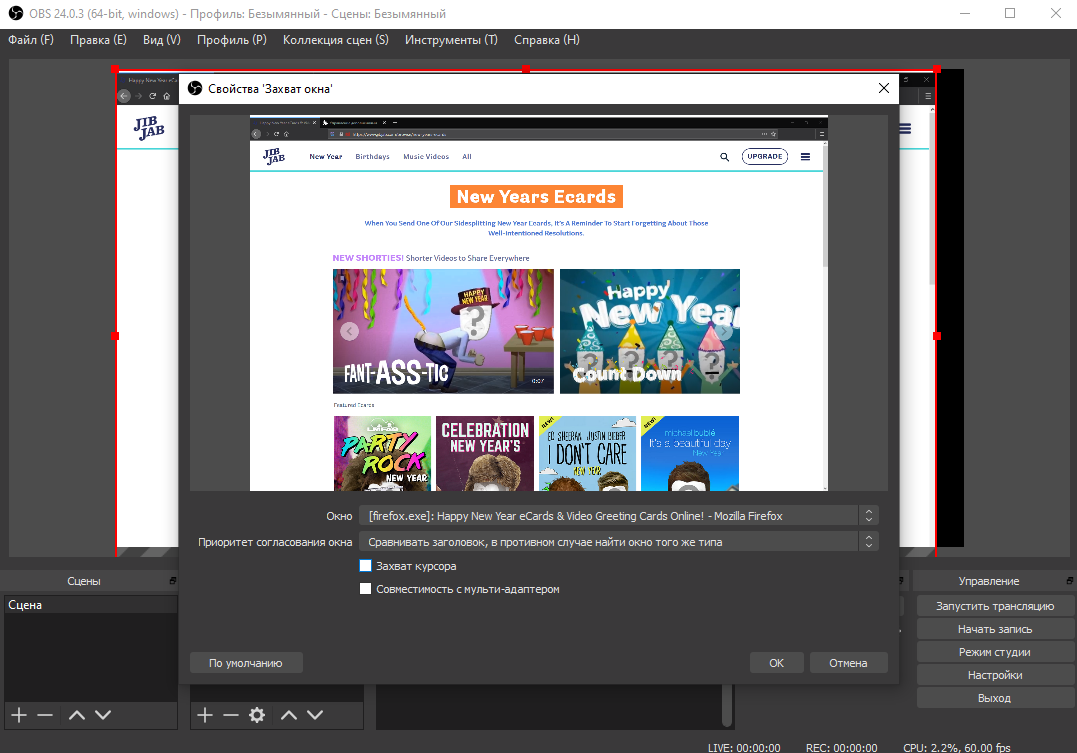Confirm dialog with OK button
1077x753 pixels.
tap(776, 663)
